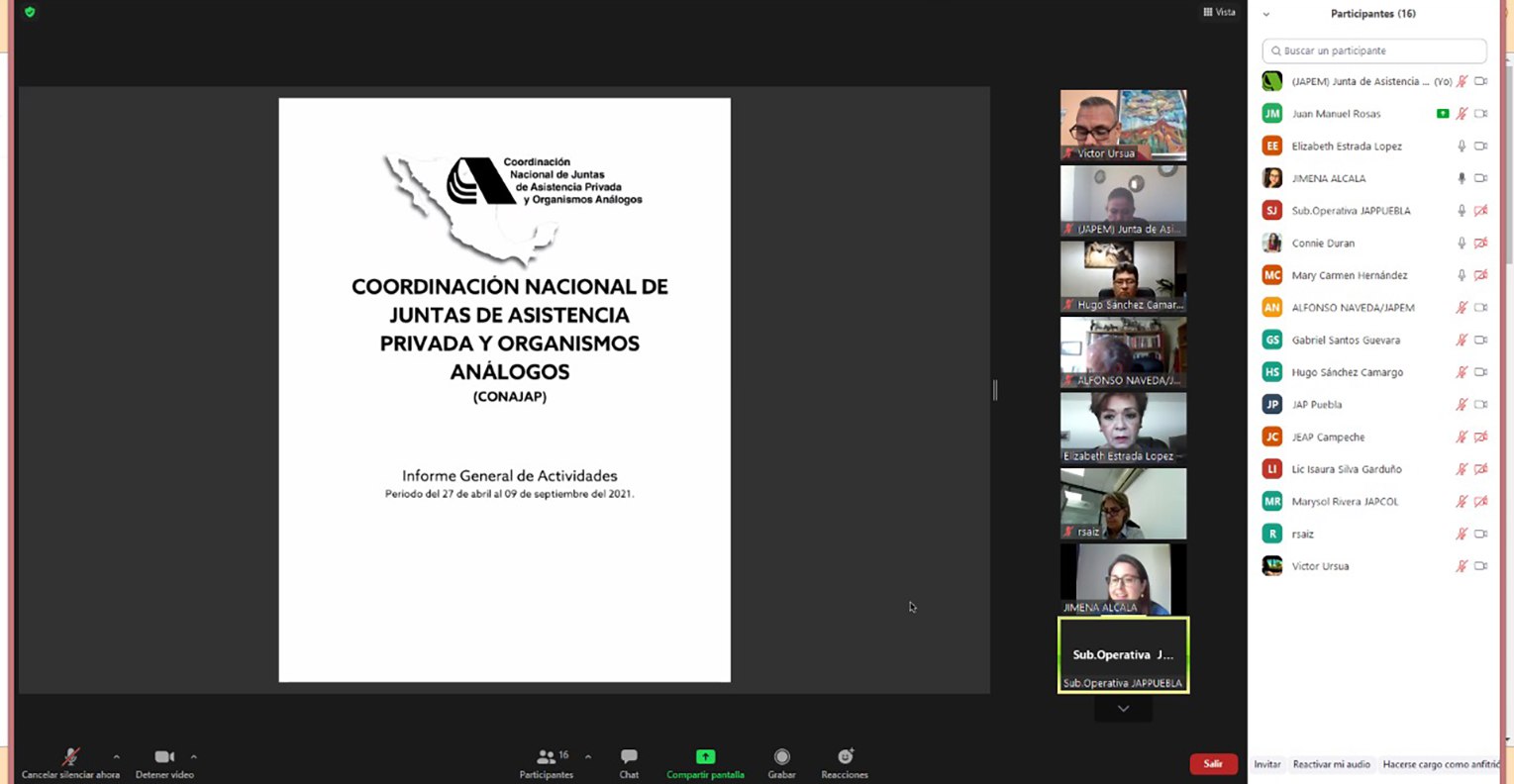Screen dimensions: 1514x784
Task: Click ALFONSO NAVEDA/JAPEM muted mic icon
Action: [1462, 308]
